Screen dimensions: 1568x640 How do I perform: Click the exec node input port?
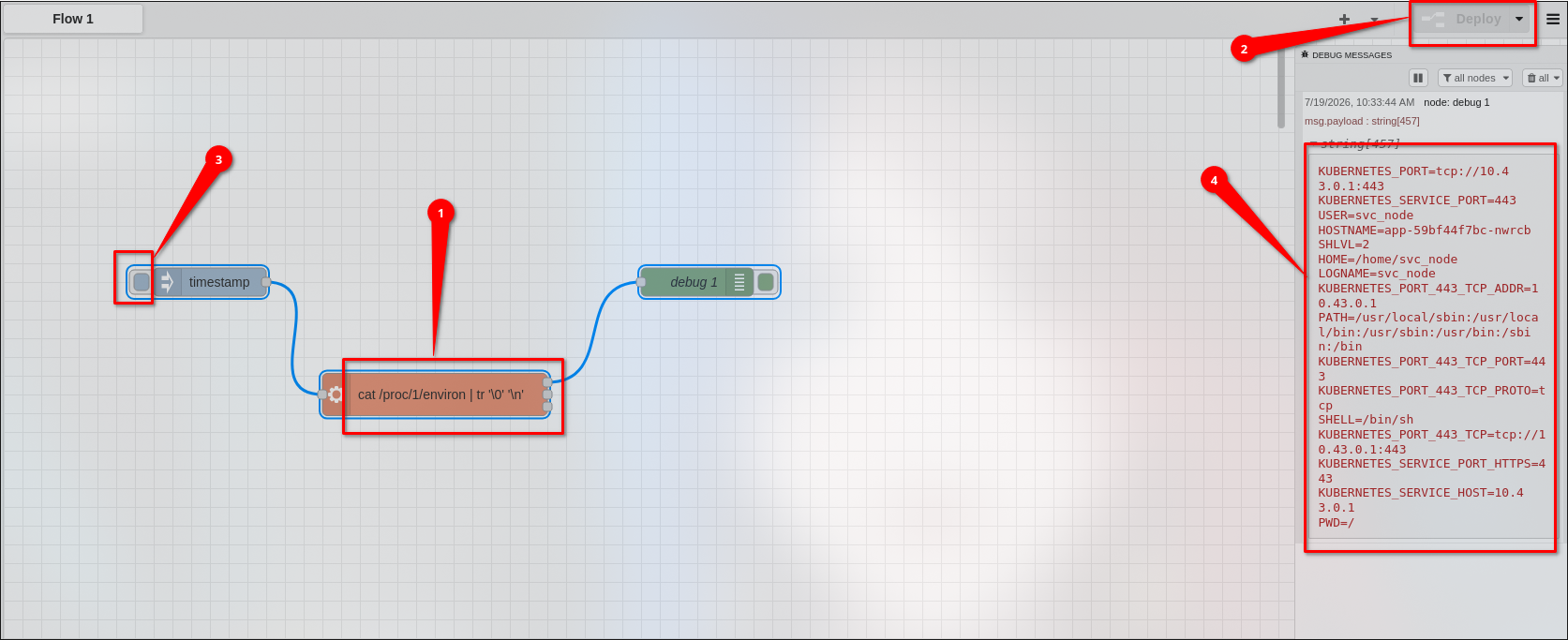323,394
